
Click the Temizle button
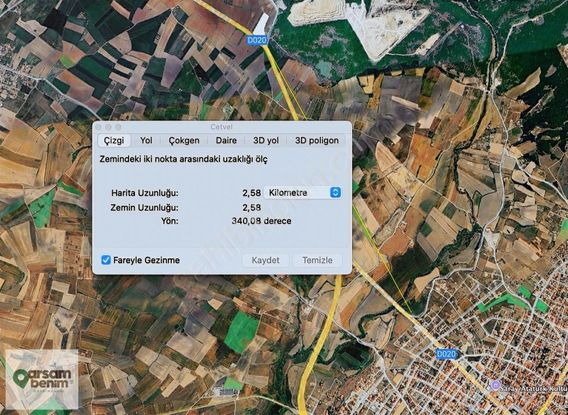(x=317, y=260)
